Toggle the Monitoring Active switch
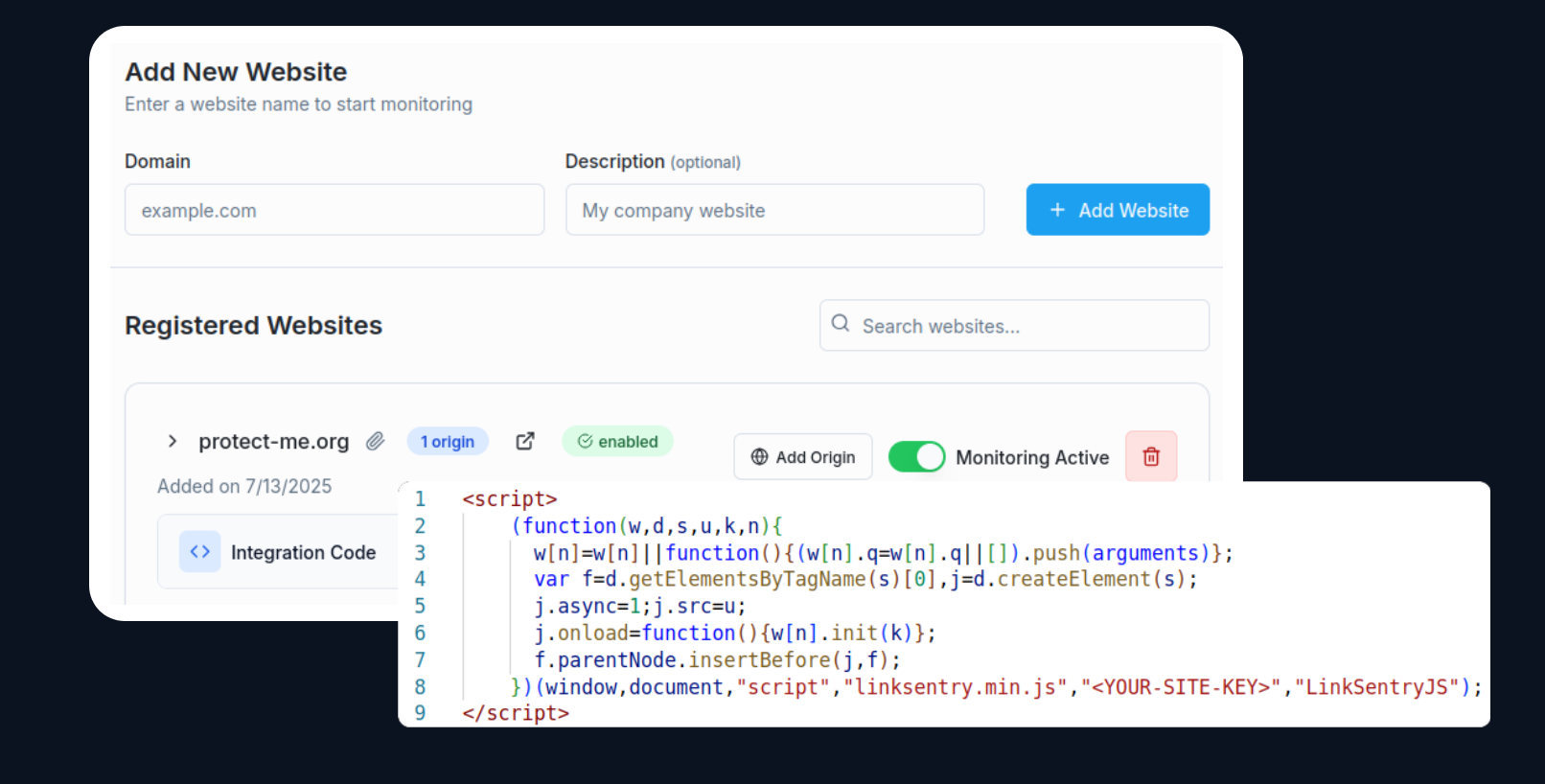The image size is (1545, 784). pos(916,457)
